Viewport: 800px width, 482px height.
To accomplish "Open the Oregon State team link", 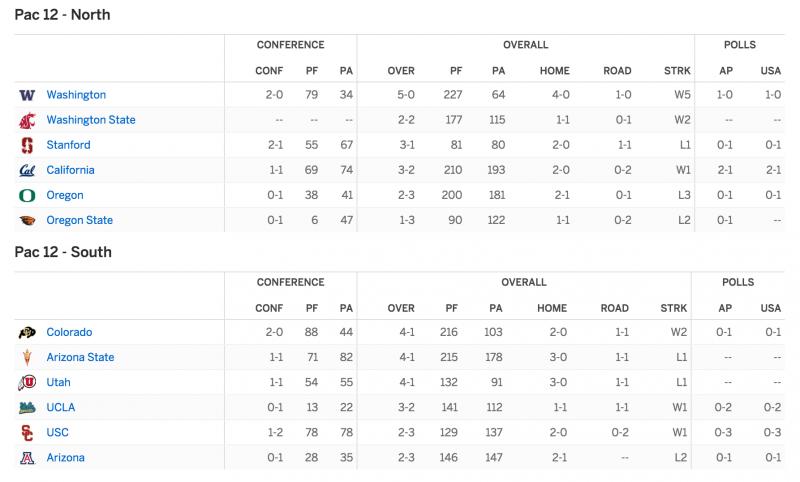I will [80, 220].
